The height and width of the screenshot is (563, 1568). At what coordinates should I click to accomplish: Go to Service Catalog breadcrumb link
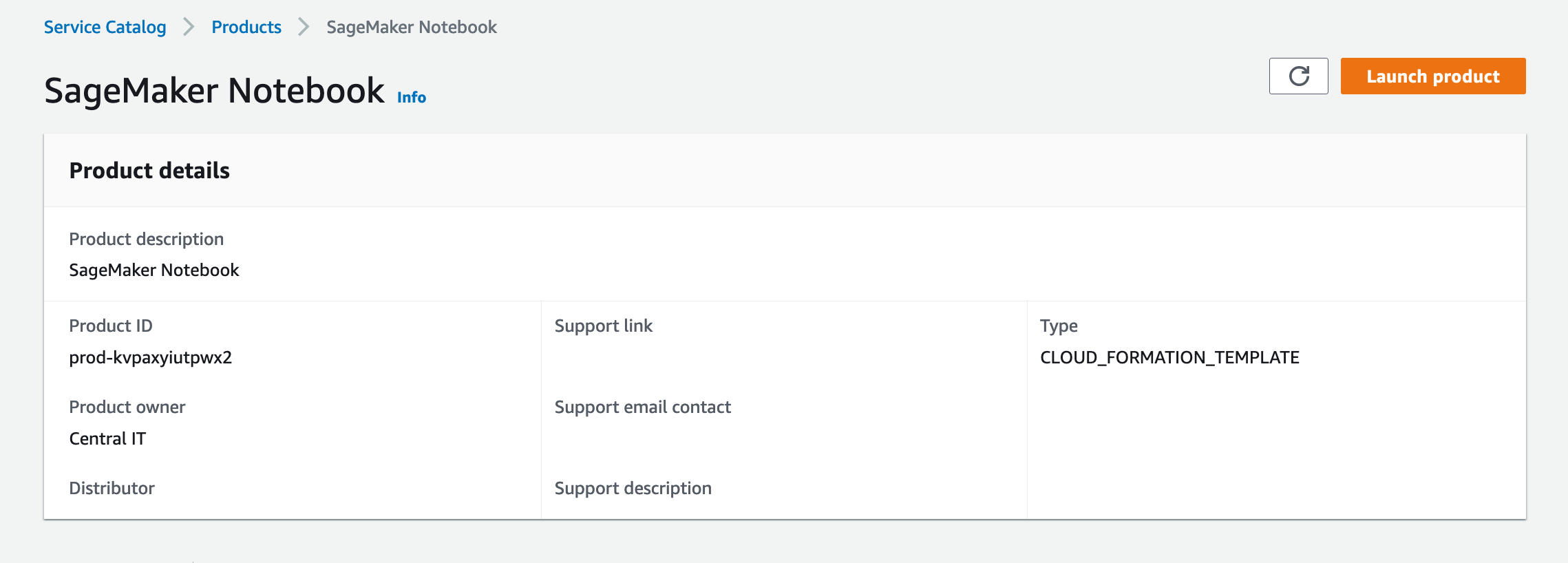pos(105,27)
